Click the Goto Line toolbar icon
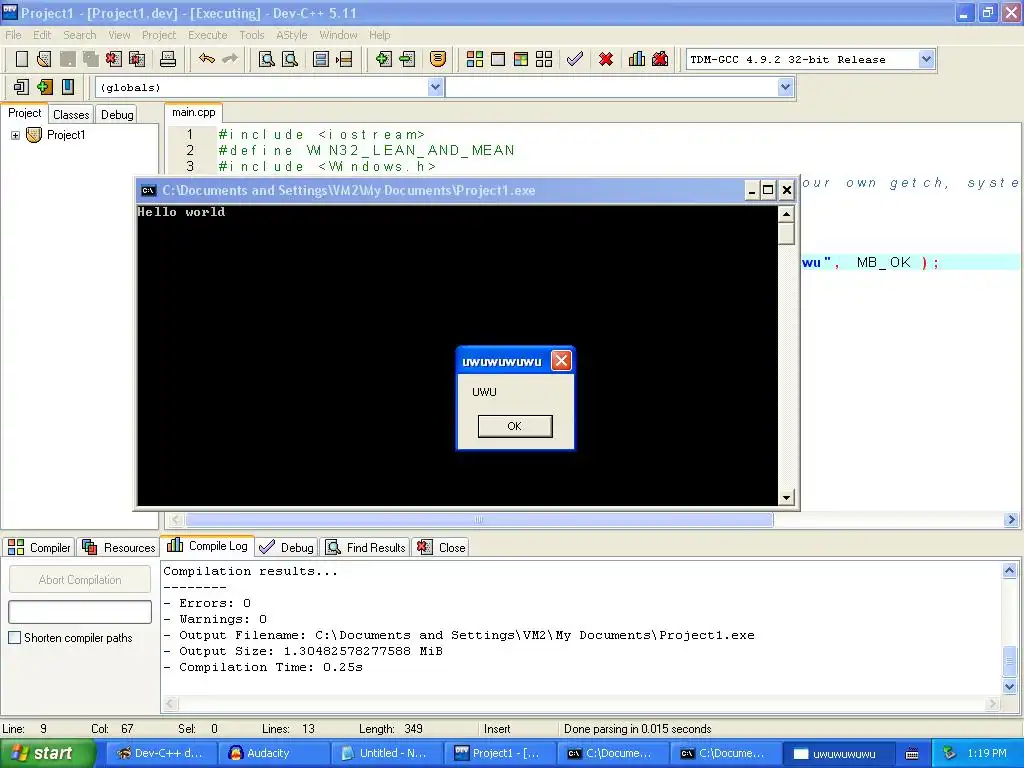The height and width of the screenshot is (768, 1024). tap(344, 59)
